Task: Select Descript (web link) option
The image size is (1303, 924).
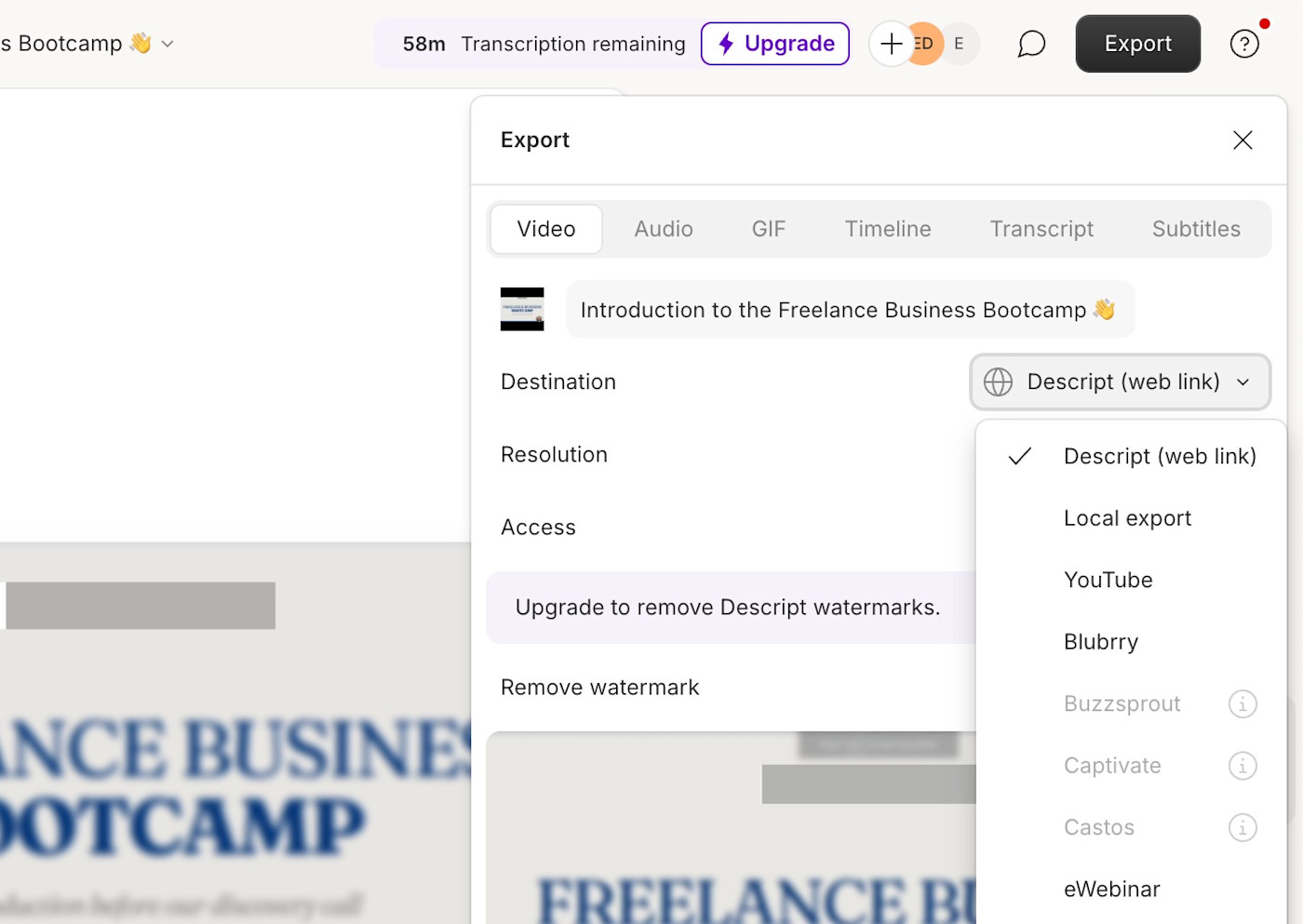Action: [x=1131, y=456]
